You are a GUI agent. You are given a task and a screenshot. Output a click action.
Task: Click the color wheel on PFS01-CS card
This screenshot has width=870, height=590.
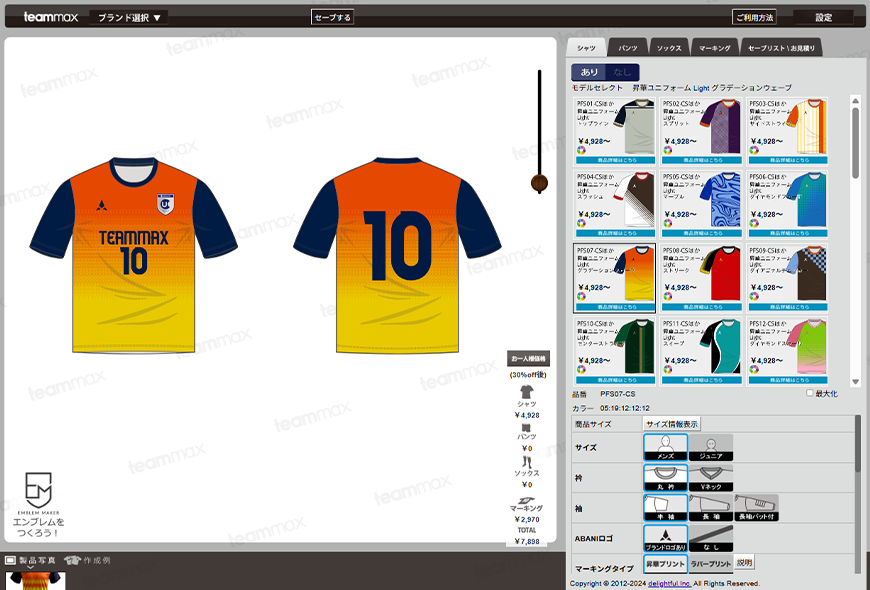tap(581, 150)
